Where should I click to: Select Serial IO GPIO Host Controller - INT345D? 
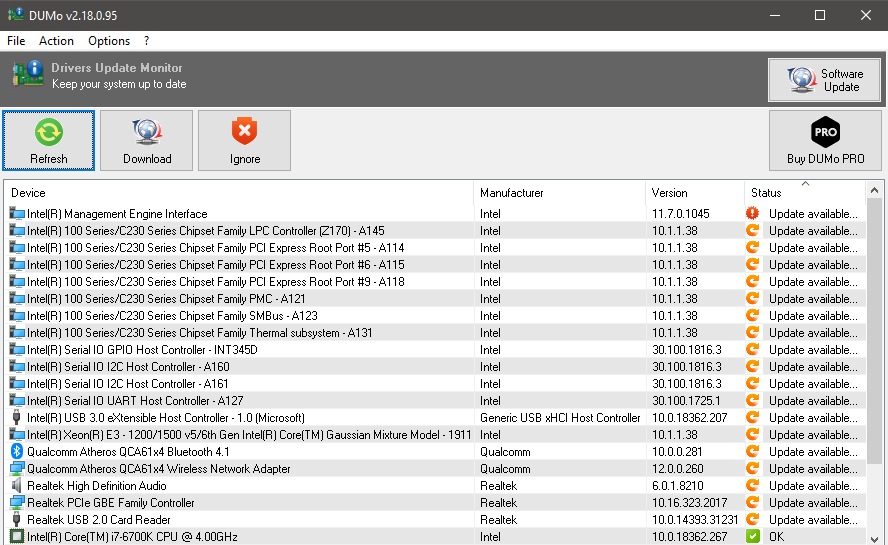pyautogui.click(x=142, y=350)
